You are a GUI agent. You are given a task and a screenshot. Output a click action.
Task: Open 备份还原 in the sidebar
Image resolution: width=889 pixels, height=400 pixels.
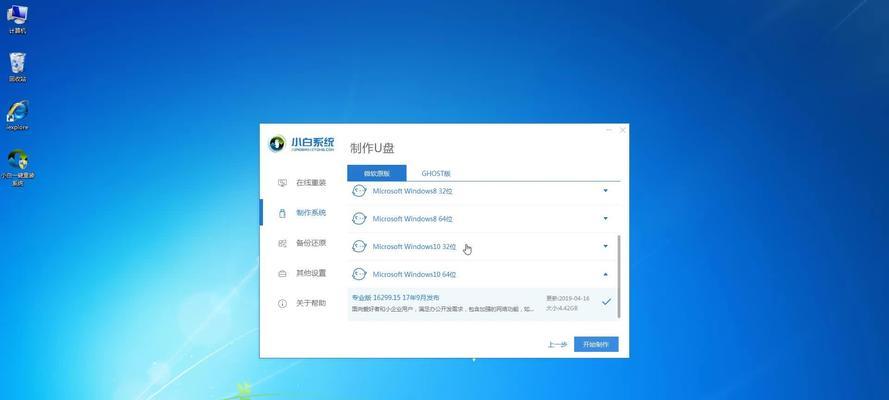coord(303,243)
